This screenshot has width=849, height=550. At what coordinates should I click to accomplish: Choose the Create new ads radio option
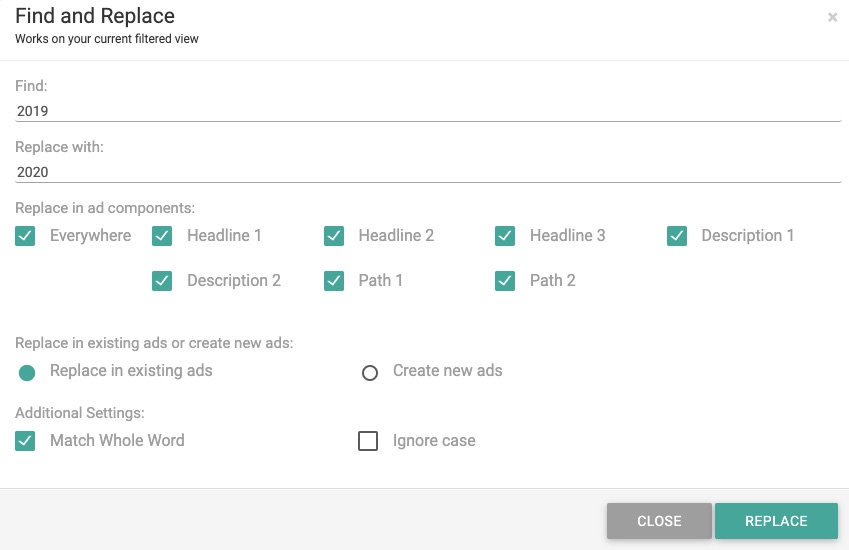point(370,372)
